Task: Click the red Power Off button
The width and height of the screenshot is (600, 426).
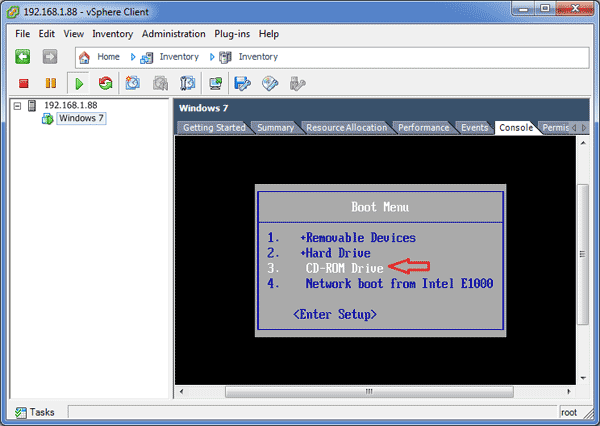Action: (x=24, y=83)
